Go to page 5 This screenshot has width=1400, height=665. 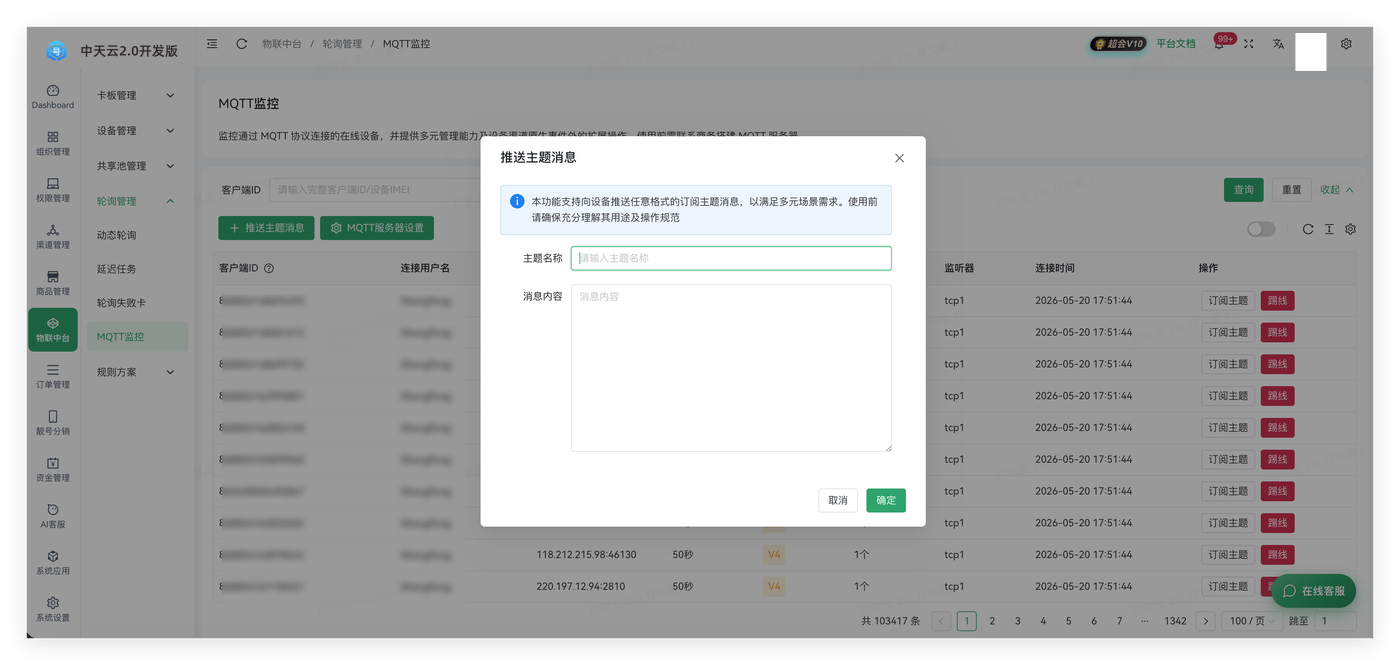[x=1068, y=621]
